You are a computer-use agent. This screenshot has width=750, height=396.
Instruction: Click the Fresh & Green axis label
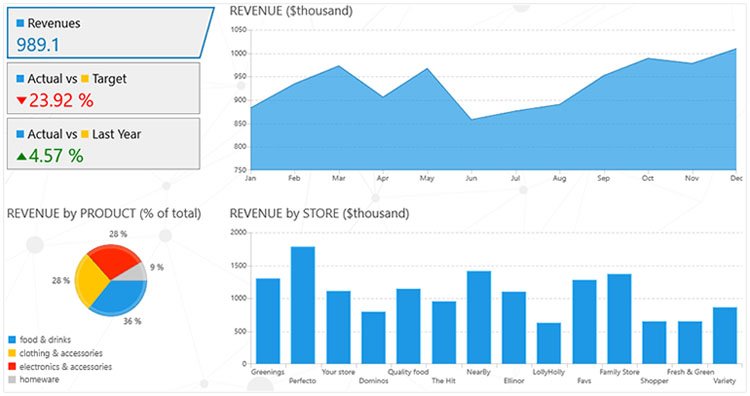coord(690,372)
